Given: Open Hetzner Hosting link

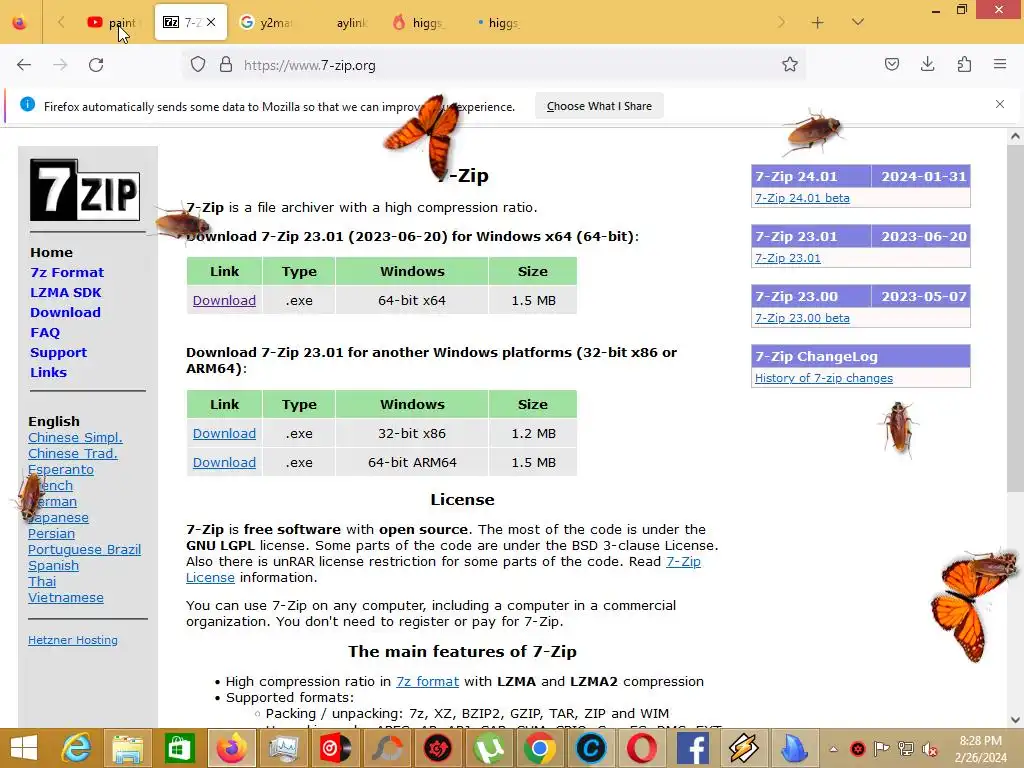Looking at the screenshot, I should (x=72, y=640).
